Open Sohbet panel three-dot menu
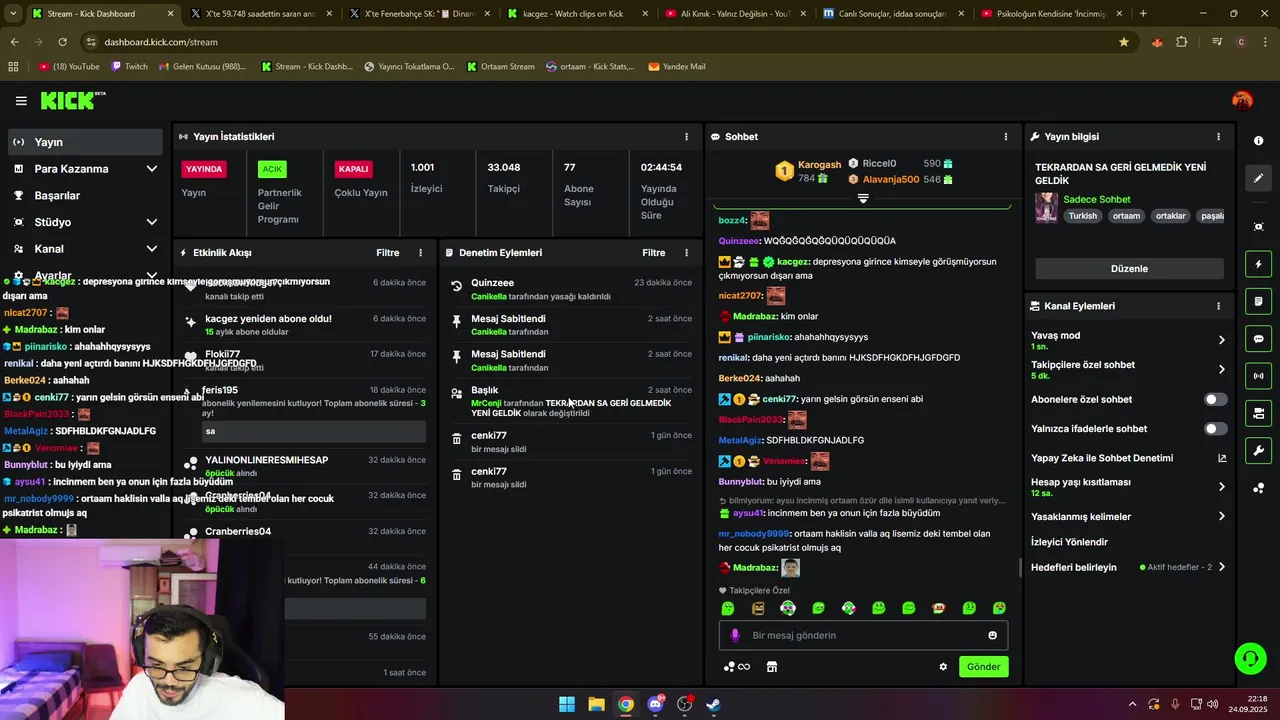This screenshot has height=720, width=1280. point(1006,137)
